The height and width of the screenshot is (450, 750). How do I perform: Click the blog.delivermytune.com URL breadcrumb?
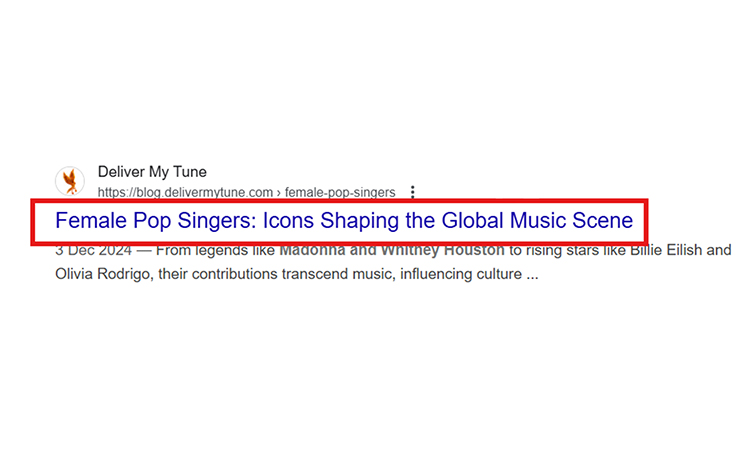click(246, 192)
